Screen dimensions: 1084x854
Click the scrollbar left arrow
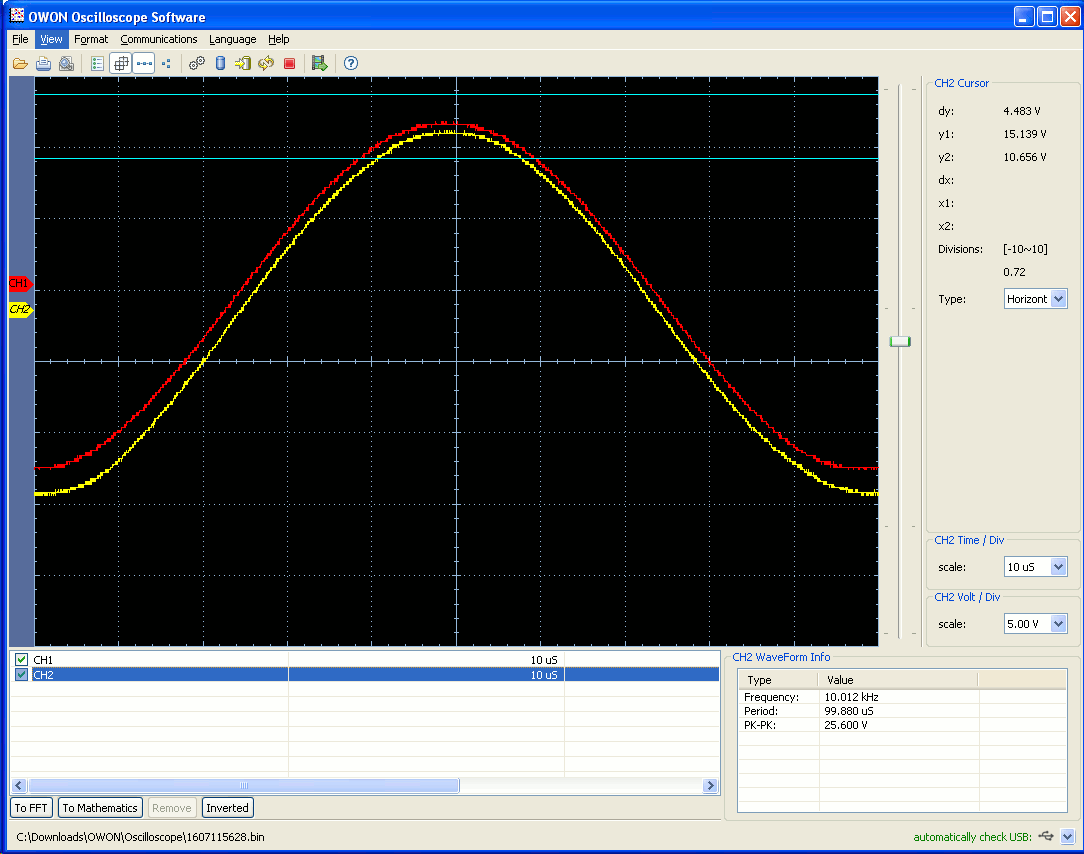pyautogui.click(x=19, y=786)
